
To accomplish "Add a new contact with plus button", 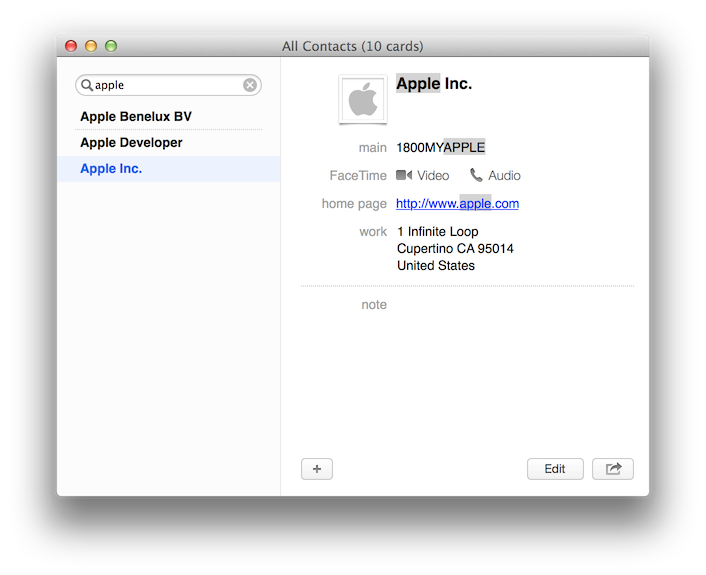I will click(x=317, y=469).
